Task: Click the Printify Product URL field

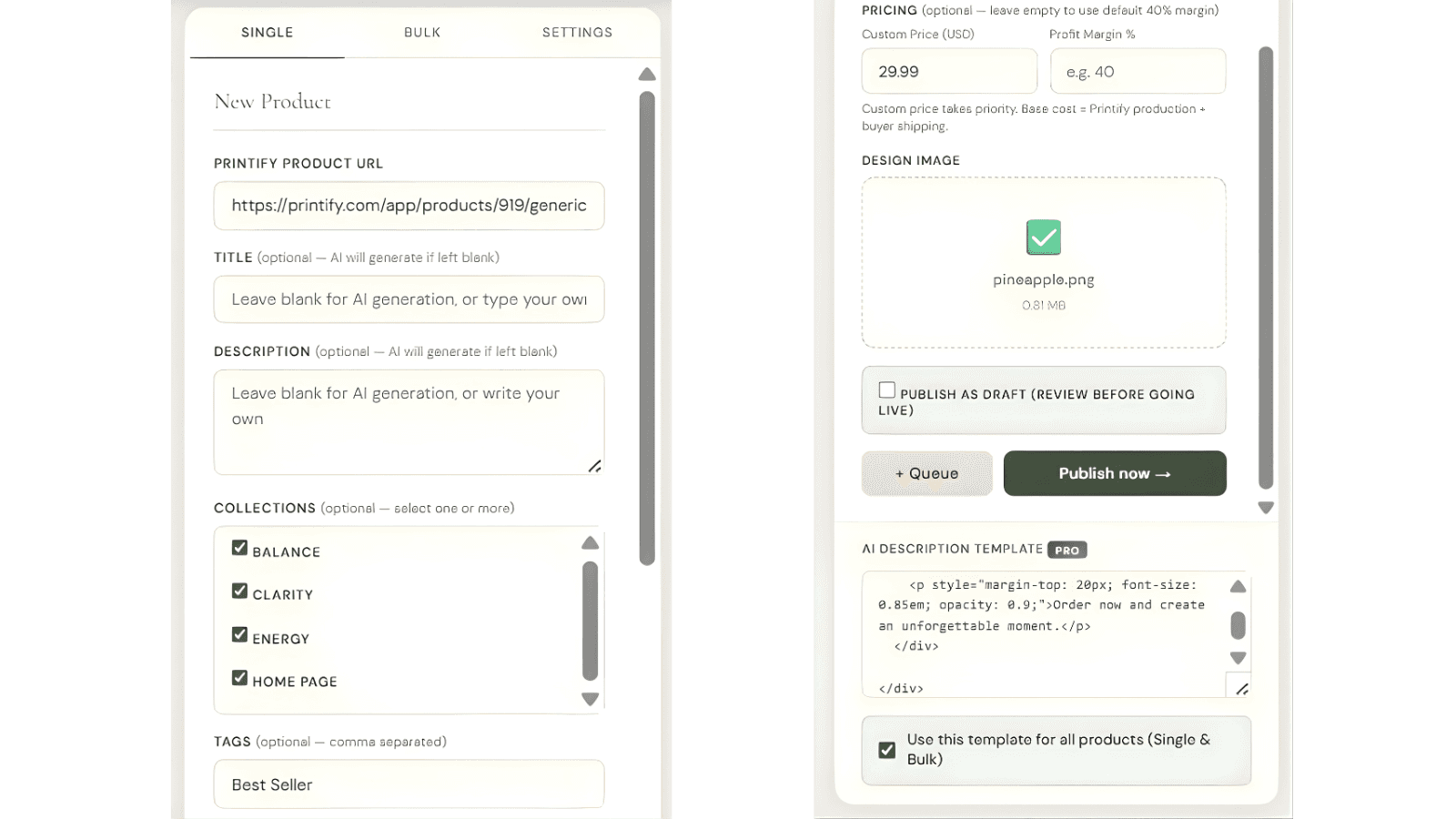Action: pyautogui.click(x=409, y=206)
